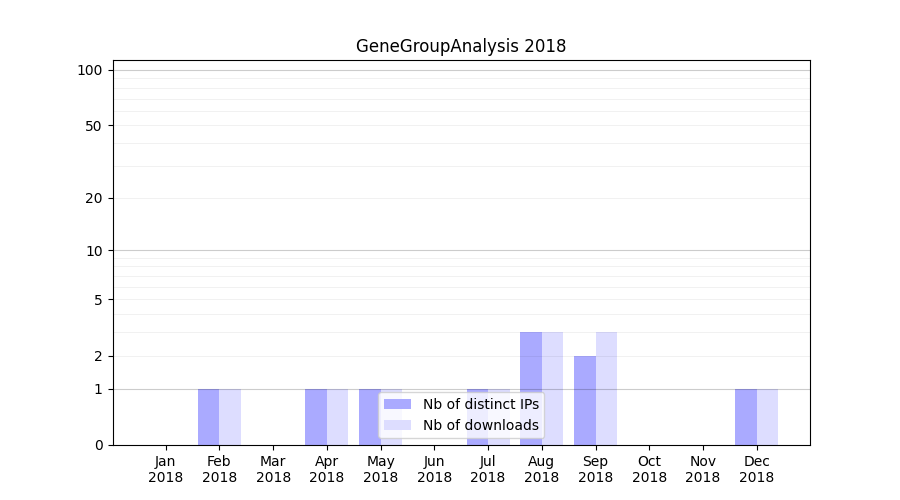
Task: Select the Nb of distinct IPs legend swatch
Action: point(397,404)
